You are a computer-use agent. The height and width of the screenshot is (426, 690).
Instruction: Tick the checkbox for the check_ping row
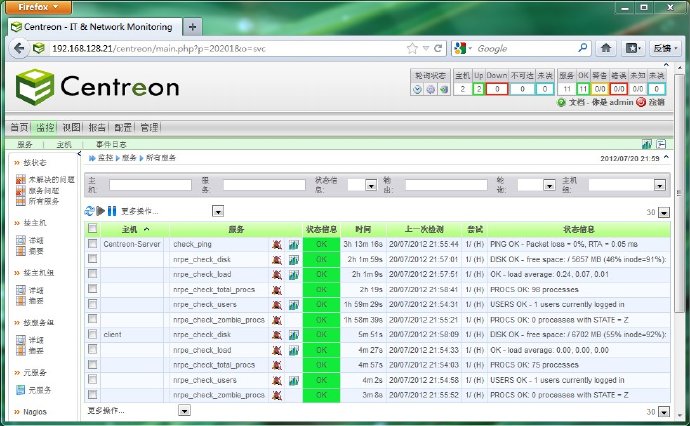(x=92, y=243)
